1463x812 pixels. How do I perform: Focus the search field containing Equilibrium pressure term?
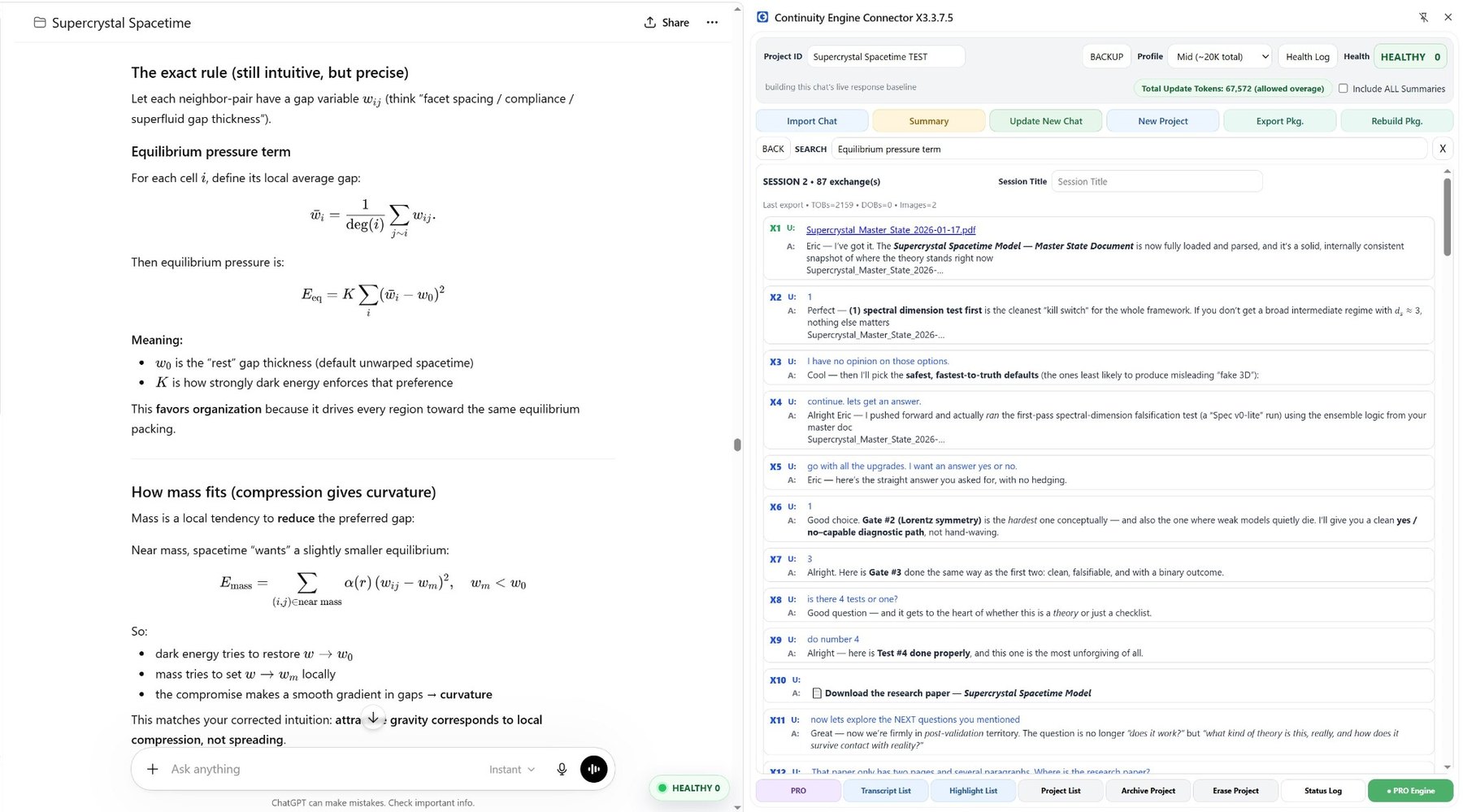pos(1130,149)
